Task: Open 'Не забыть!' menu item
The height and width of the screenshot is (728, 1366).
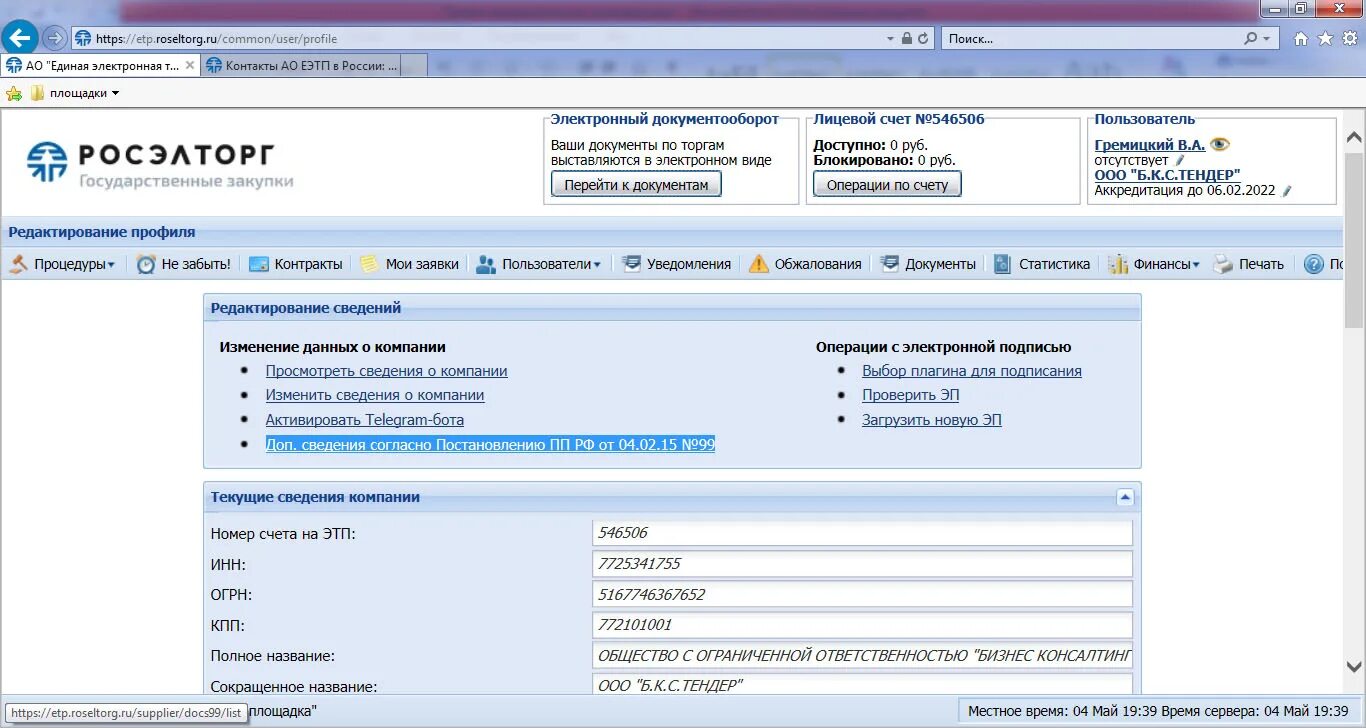Action: [196, 264]
